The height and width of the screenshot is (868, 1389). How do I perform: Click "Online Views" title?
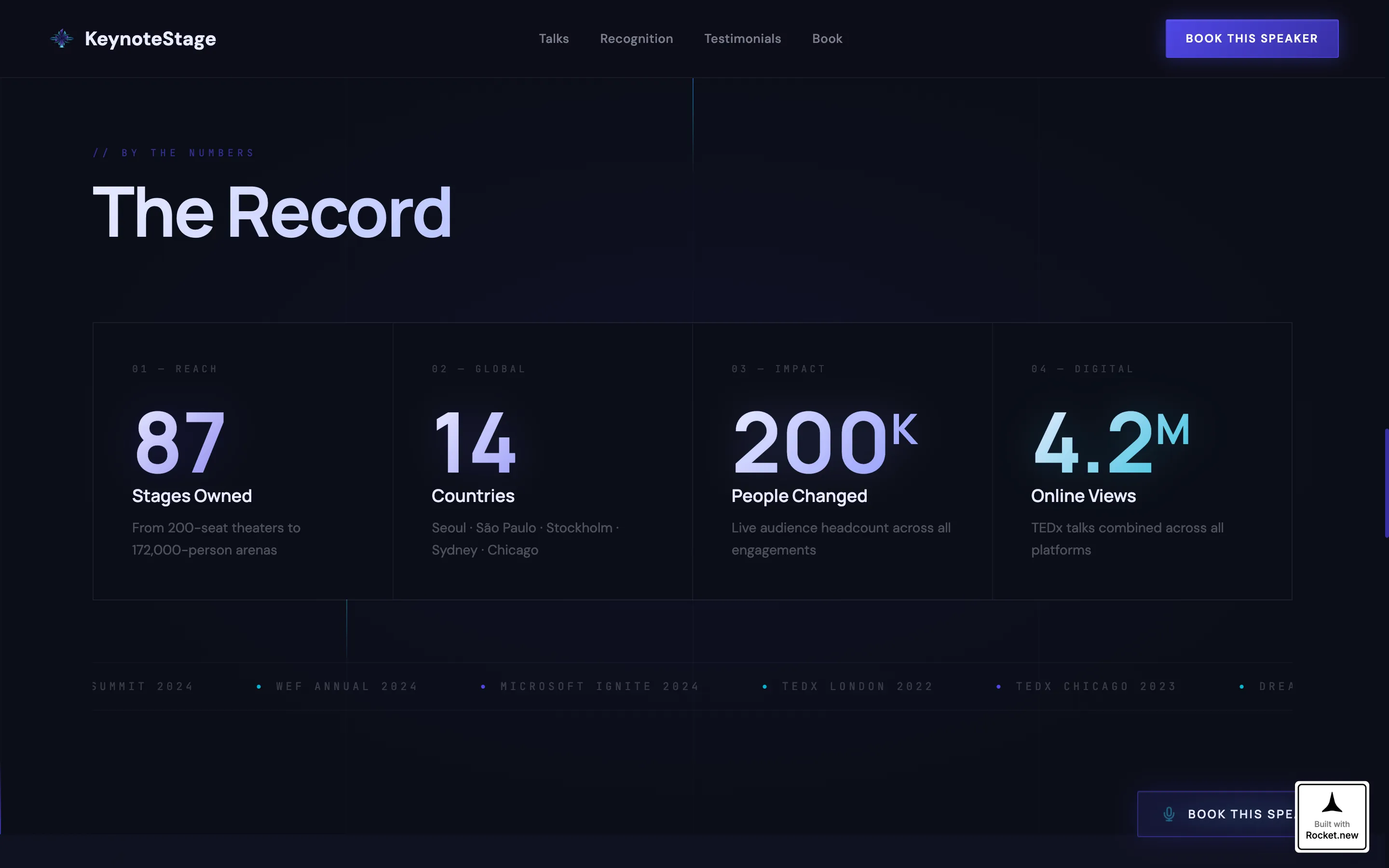1083,496
